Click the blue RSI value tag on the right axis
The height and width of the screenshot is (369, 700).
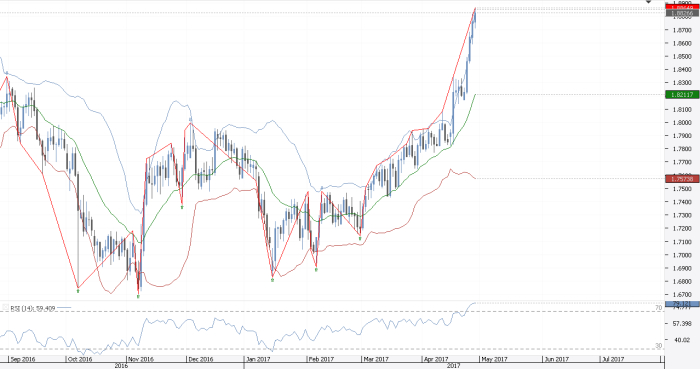click(682, 304)
